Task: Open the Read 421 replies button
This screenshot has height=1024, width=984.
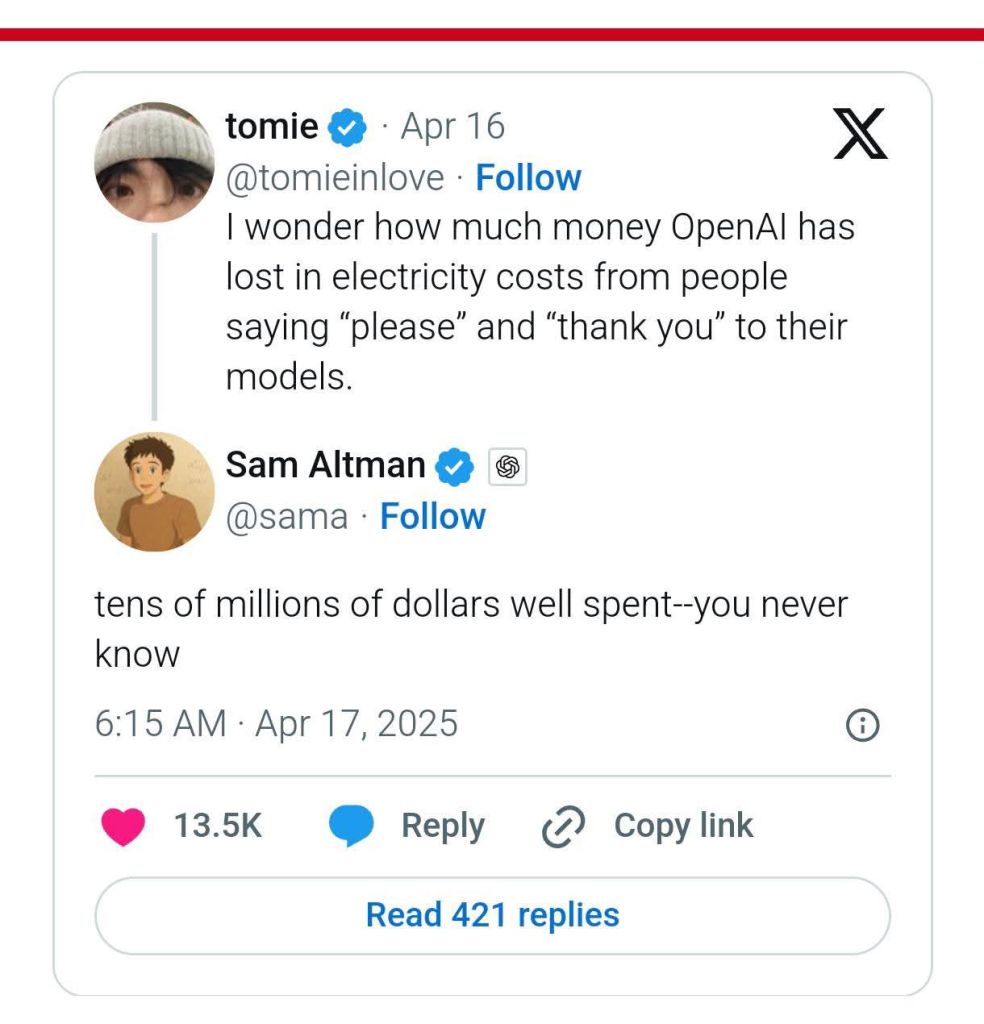Action: (x=492, y=915)
